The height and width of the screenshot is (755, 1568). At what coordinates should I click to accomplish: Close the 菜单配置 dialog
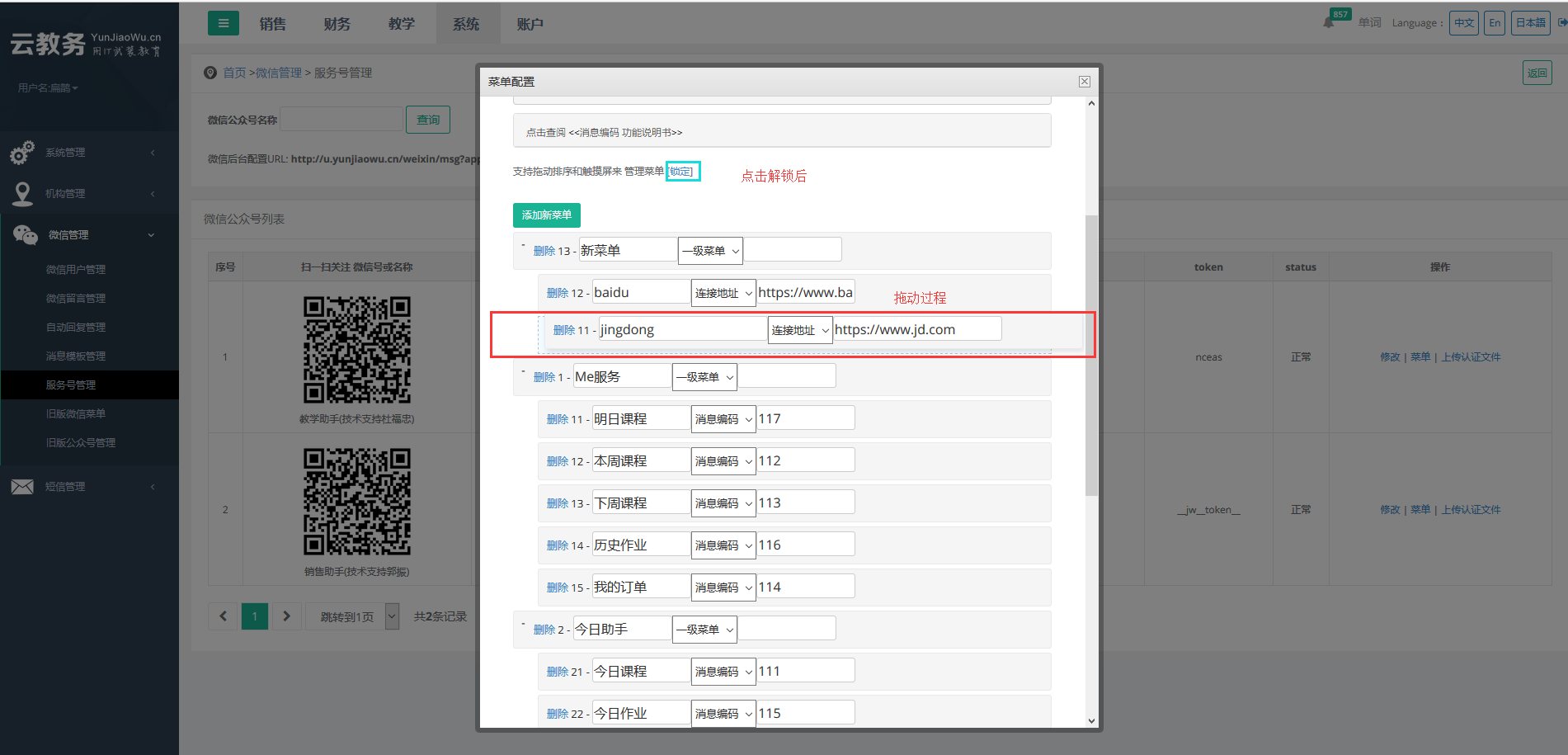coord(1085,82)
